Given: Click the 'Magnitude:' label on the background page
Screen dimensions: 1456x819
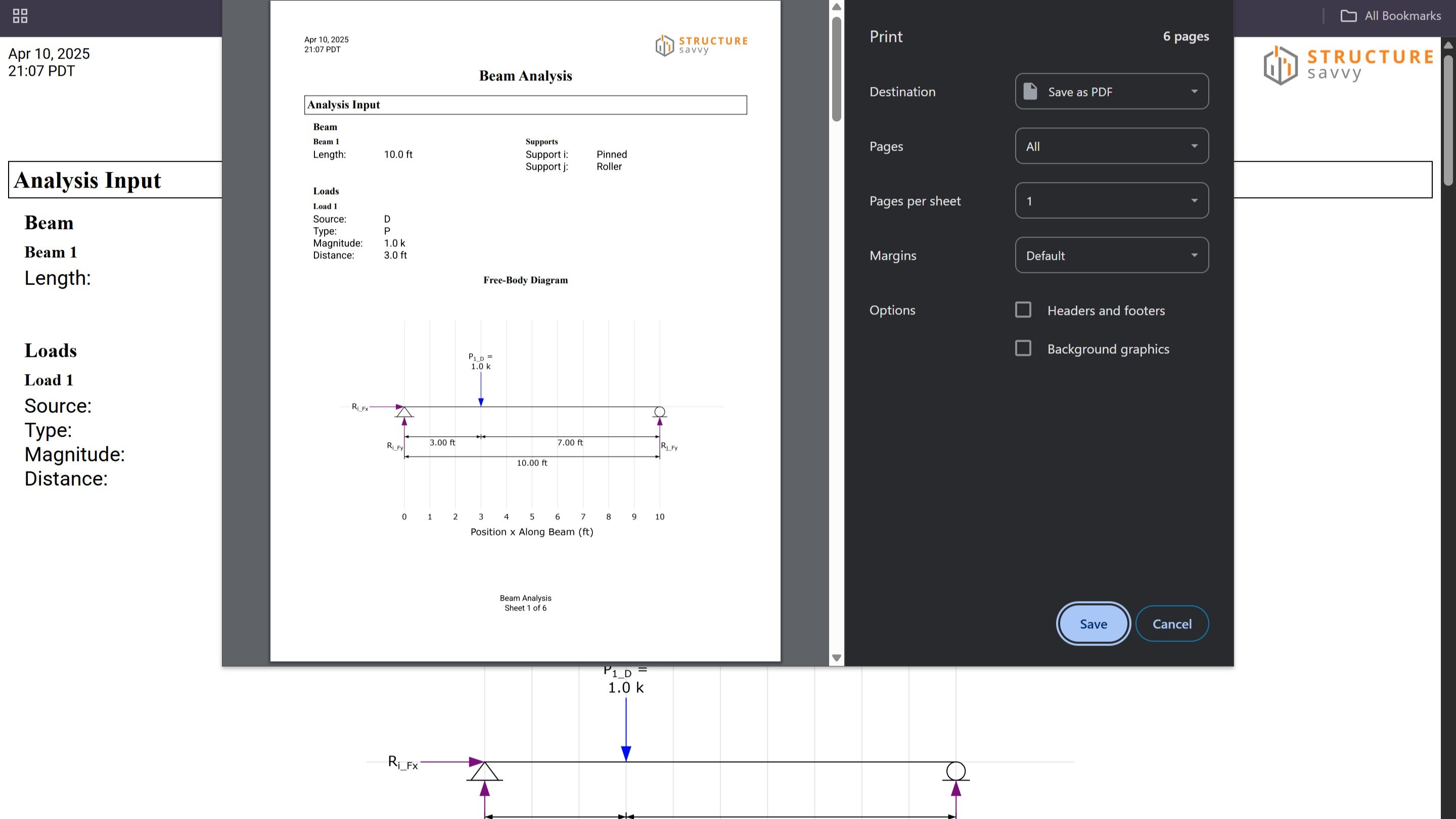Looking at the screenshot, I should click(74, 454).
